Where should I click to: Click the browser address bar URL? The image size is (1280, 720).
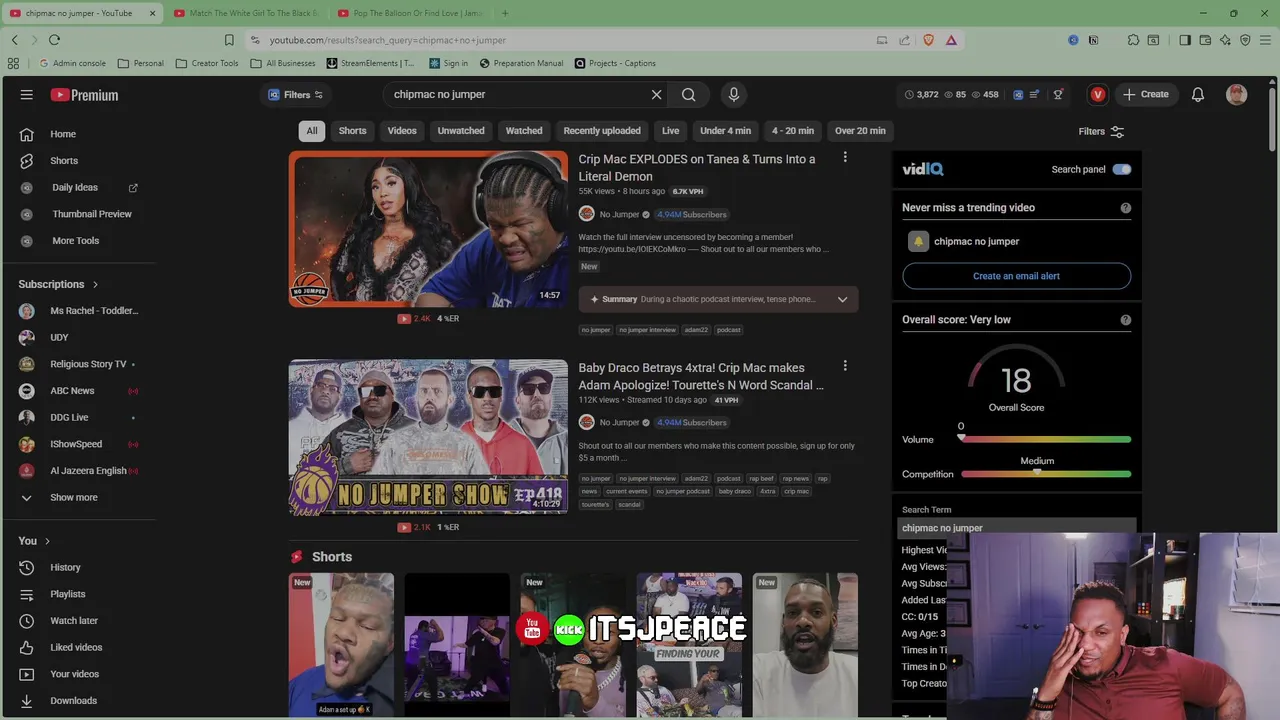388,40
